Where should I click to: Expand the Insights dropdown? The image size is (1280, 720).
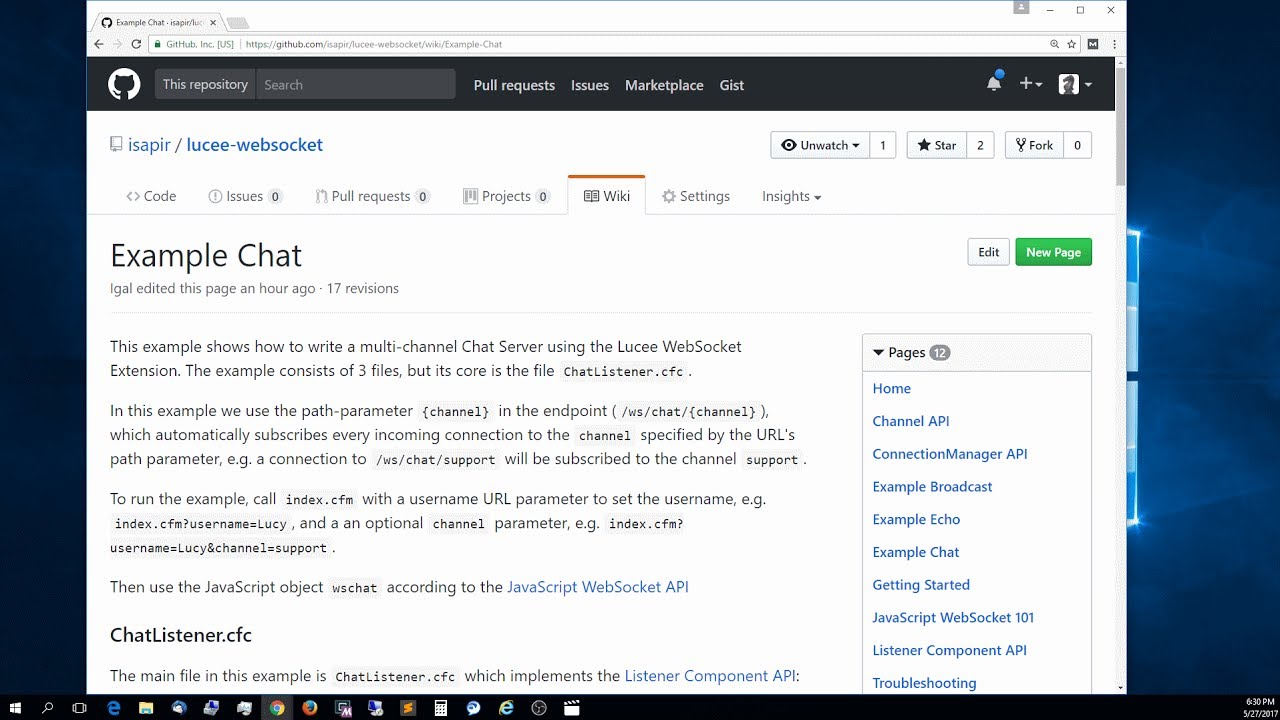pyautogui.click(x=791, y=196)
